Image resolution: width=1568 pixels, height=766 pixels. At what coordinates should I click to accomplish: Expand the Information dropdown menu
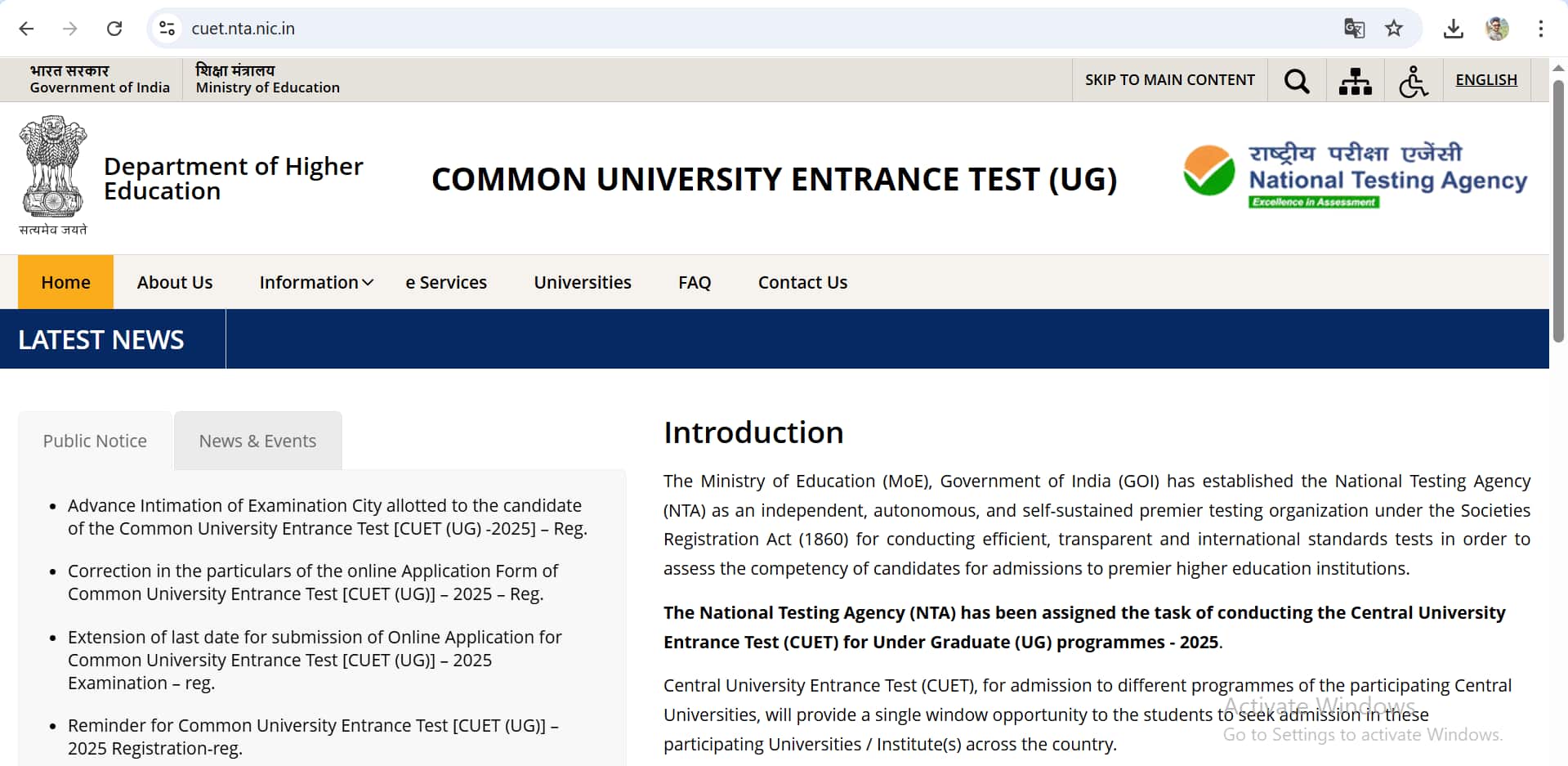(316, 282)
